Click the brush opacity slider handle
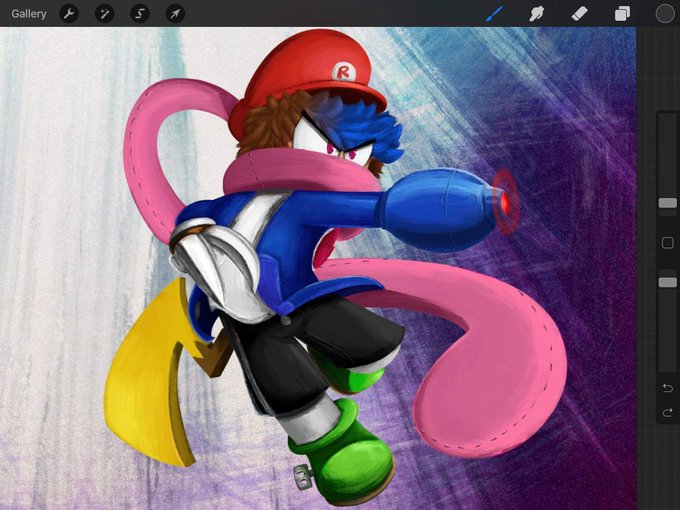The height and width of the screenshot is (510, 680). tap(668, 282)
